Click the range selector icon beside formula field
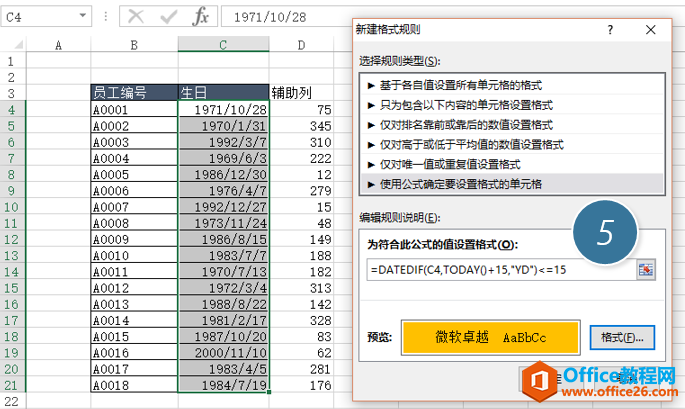The image size is (685, 409). click(x=646, y=270)
